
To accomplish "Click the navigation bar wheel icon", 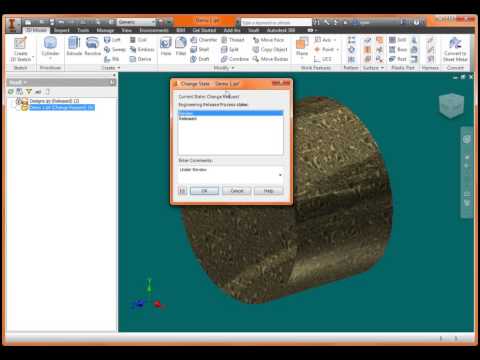I will [x=467, y=139].
